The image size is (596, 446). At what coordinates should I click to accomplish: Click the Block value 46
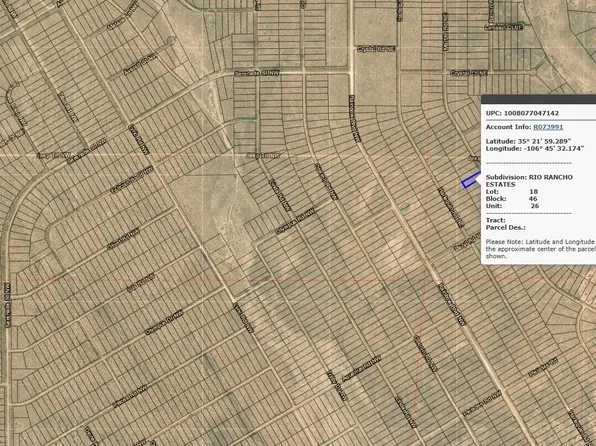(x=533, y=198)
